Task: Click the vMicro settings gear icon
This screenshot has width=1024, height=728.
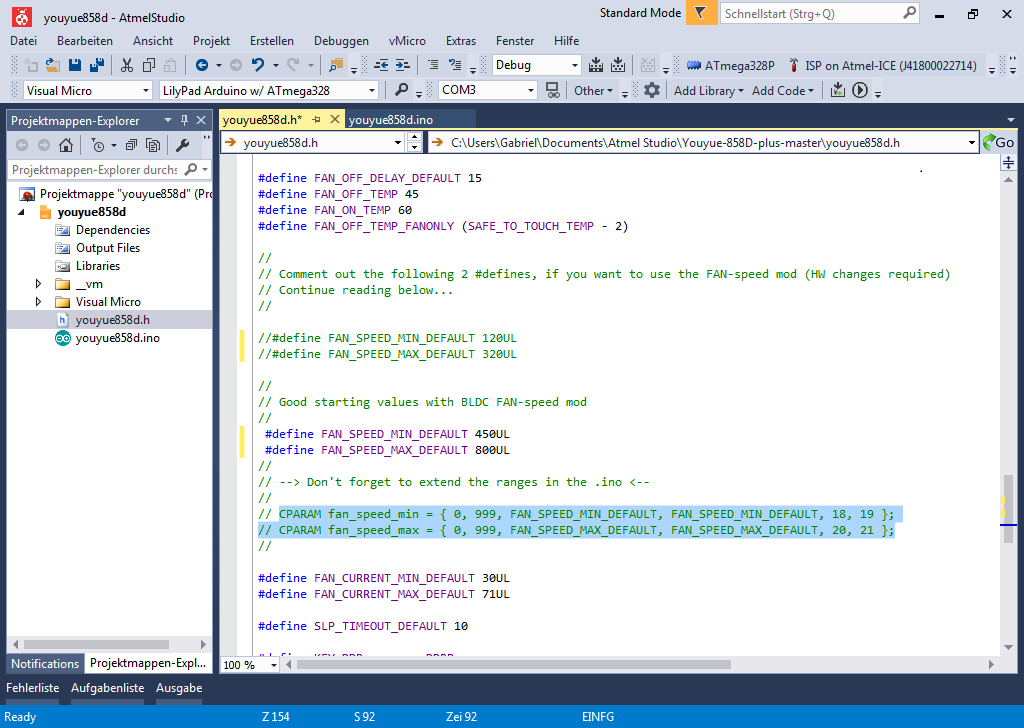Action: coord(652,90)
